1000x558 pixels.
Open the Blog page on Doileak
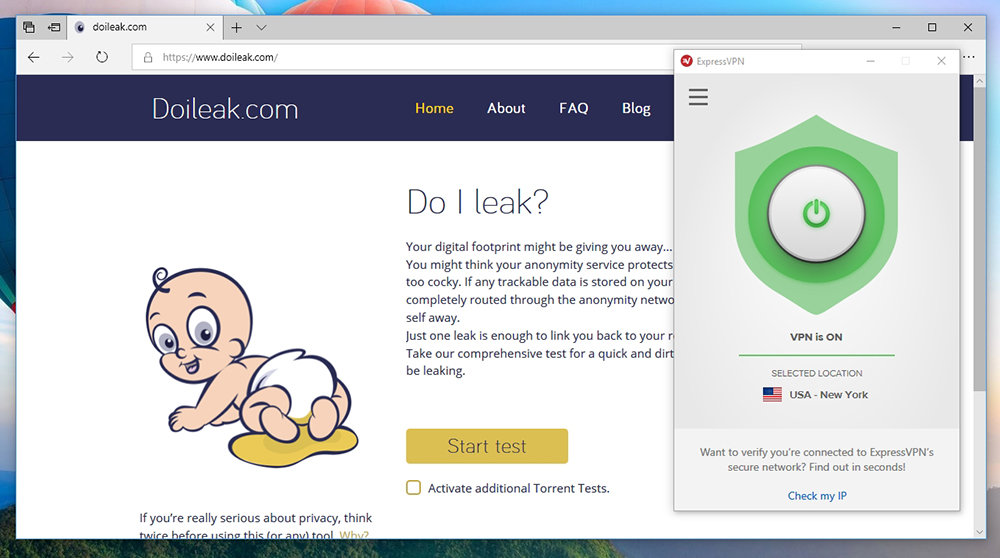coord(636,108)
